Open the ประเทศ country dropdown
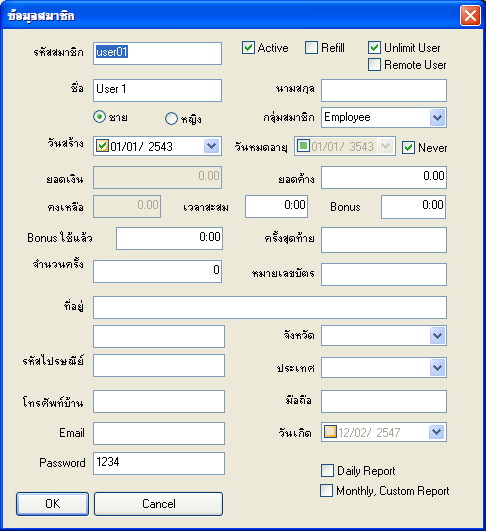 point(437,367)
